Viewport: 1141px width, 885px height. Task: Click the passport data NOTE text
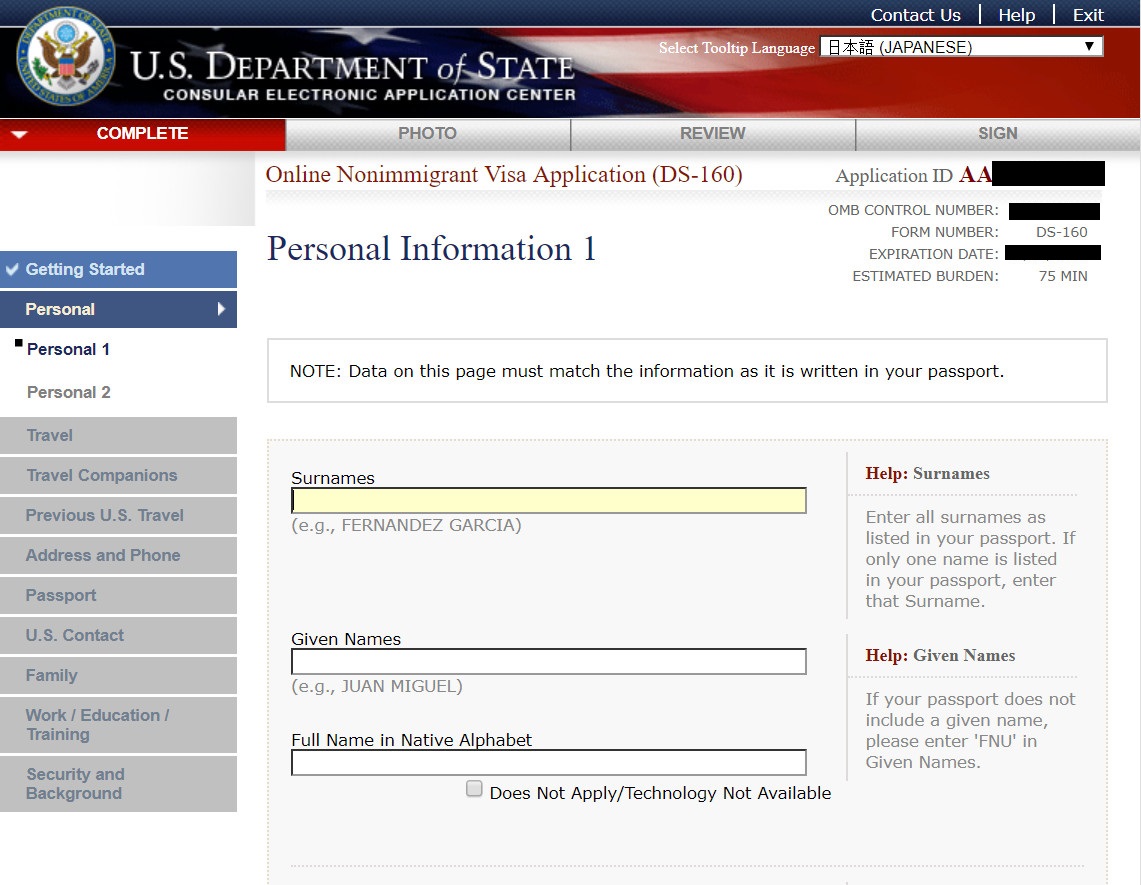pos(647,371)
